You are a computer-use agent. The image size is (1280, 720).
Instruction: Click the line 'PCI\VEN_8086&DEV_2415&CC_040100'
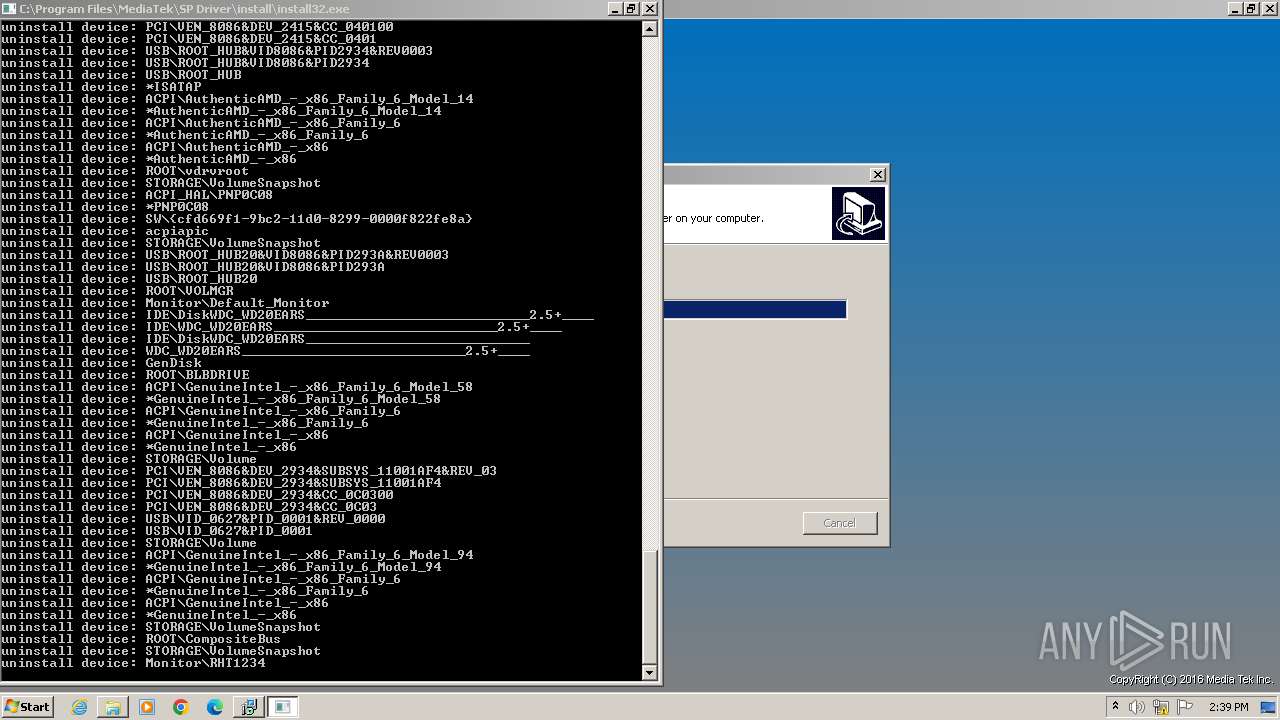pos(197,27)
